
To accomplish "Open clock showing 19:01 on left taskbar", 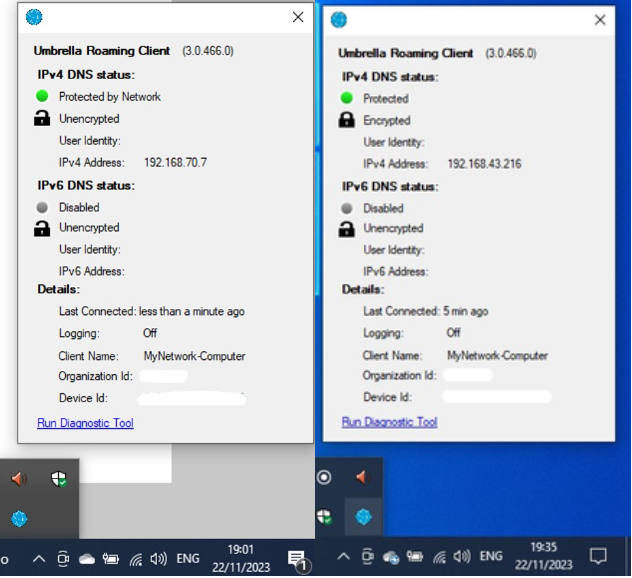I will 241,559.
